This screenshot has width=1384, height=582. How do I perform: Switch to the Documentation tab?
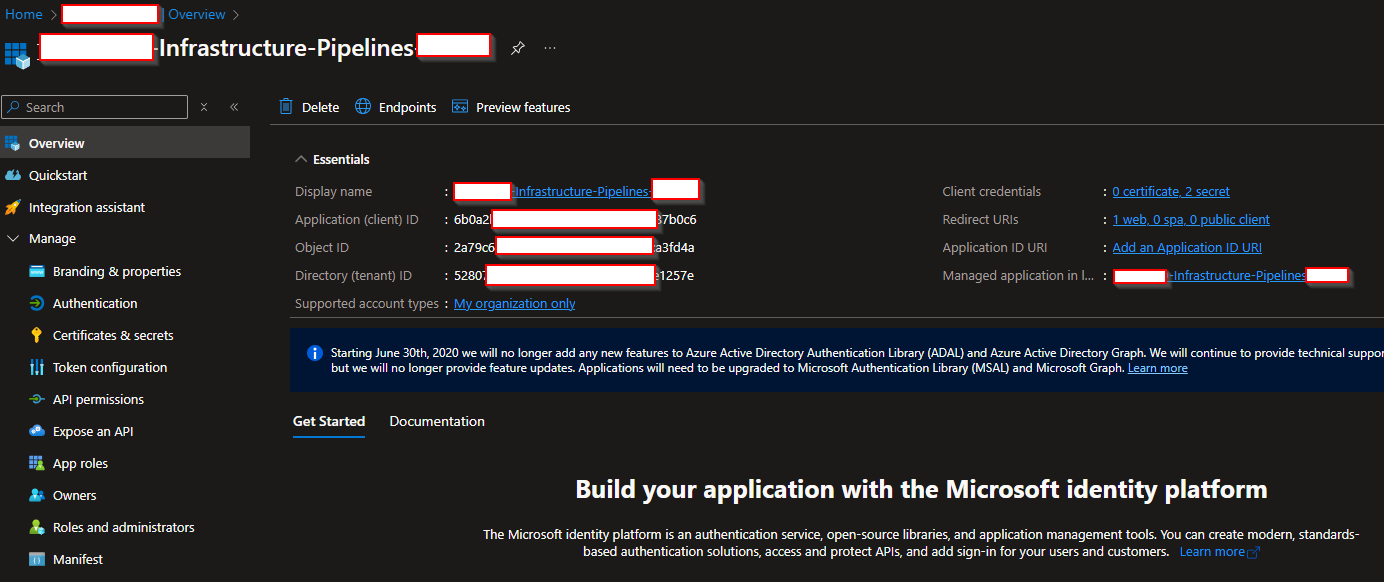coord(437,421)
